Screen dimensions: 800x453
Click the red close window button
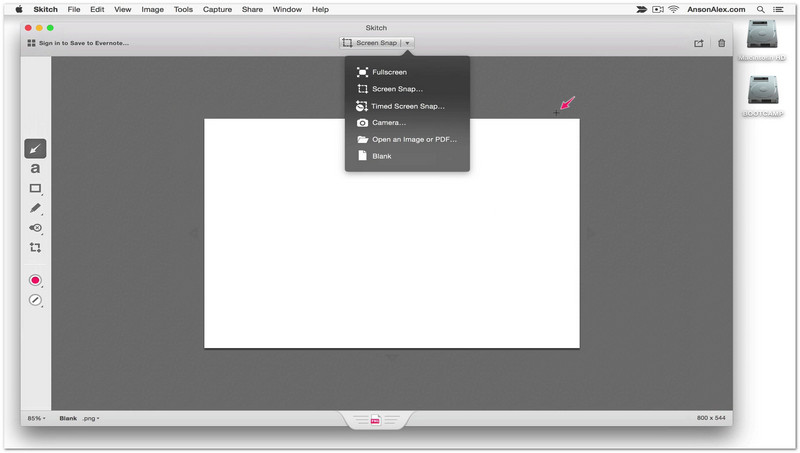click(x=29, y=28)
